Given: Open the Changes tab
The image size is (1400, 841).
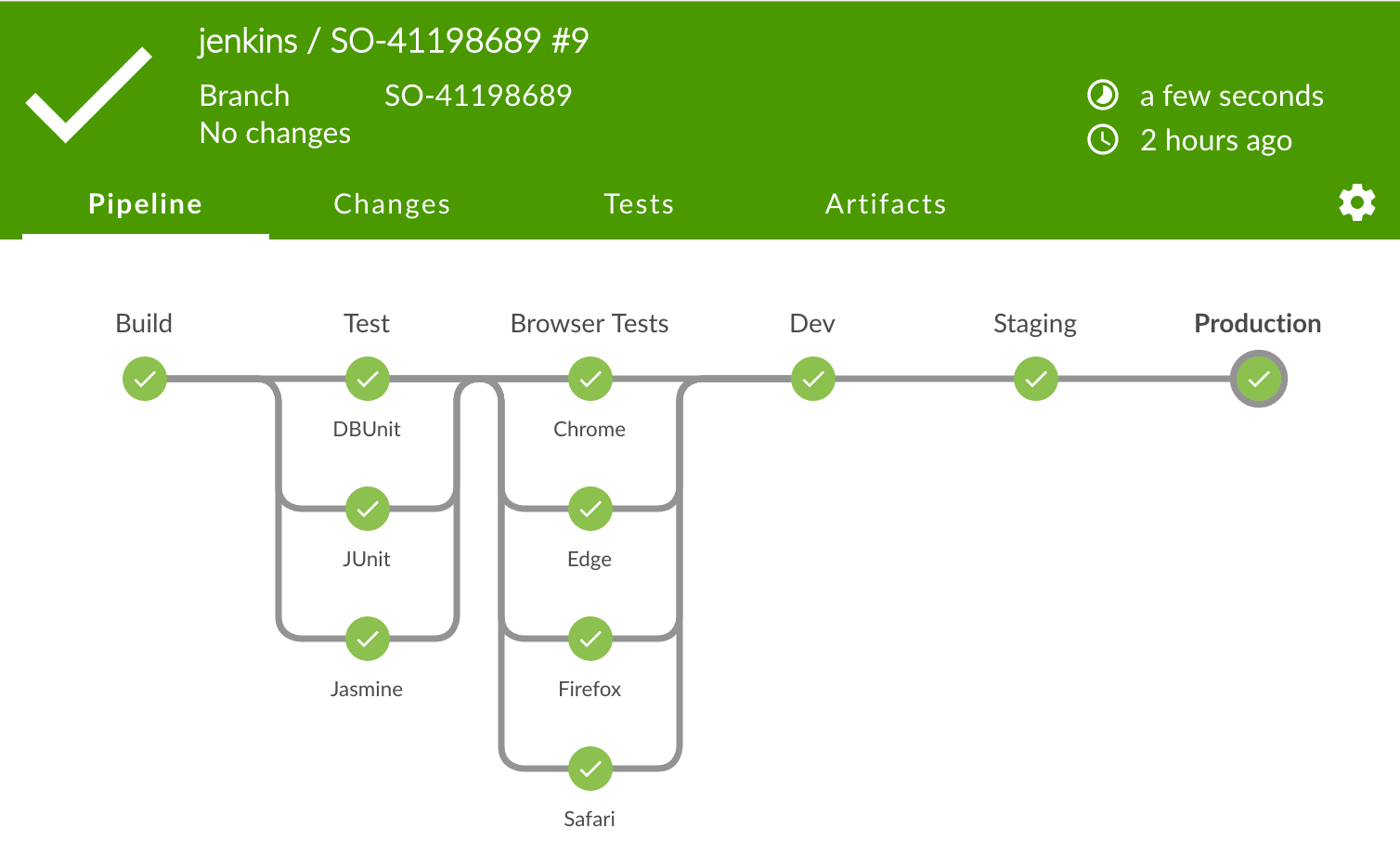Looking at the screenshot, I should pos(392,204).
